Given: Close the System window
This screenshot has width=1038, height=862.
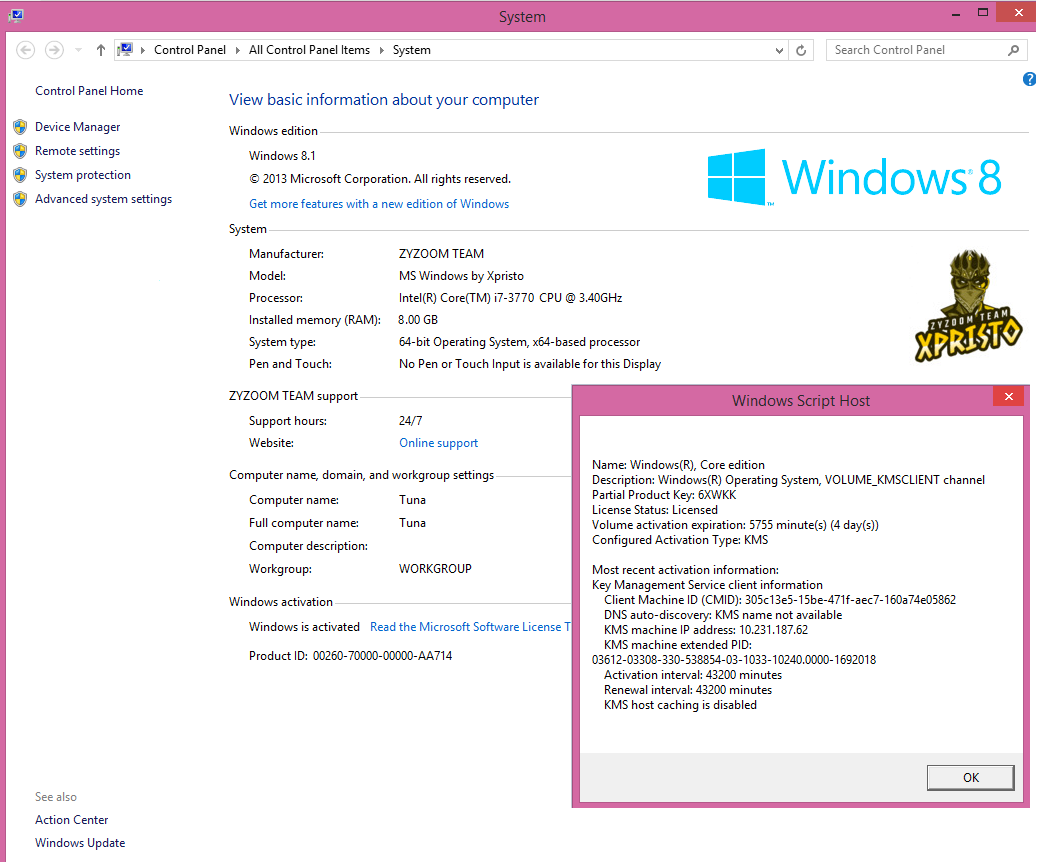Looking at the screenshot, I should pos(1019,13).
